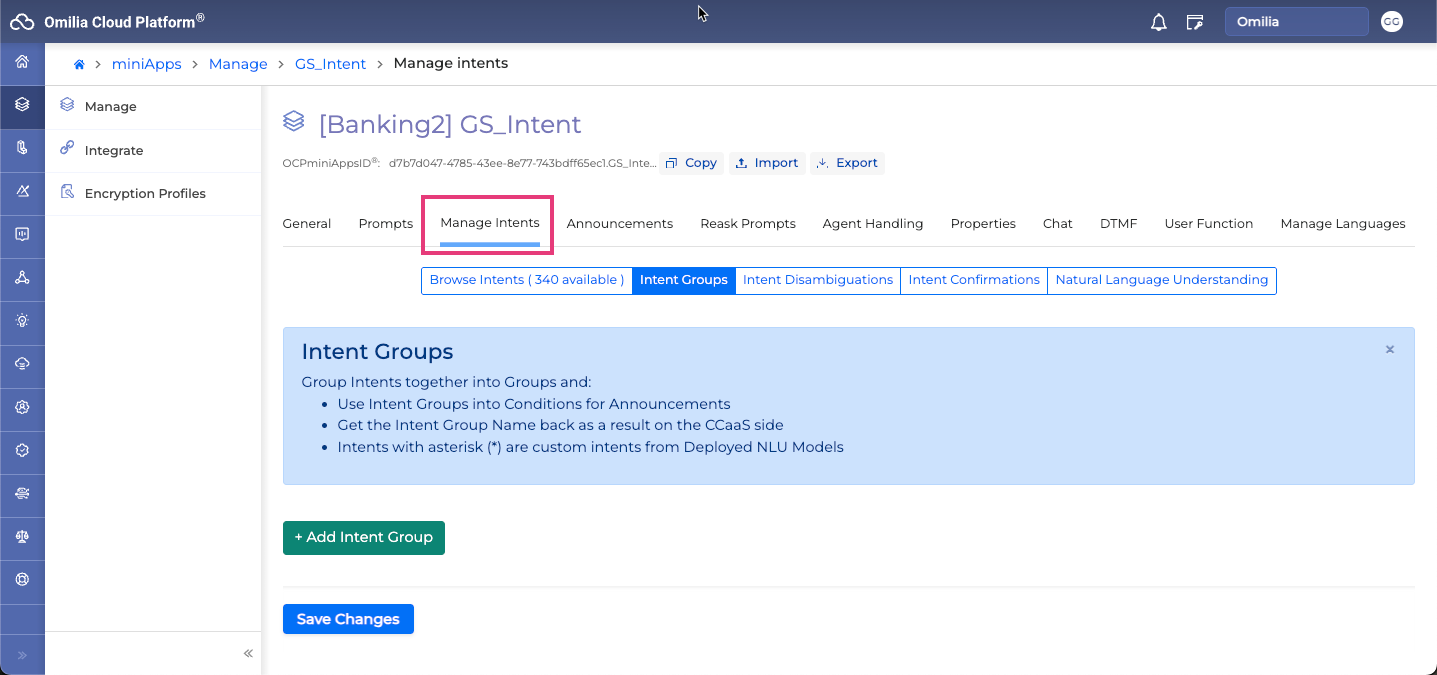Go to GS_Intent breadcrumb link
Viewport: 1437px width, 675px height.
click(330, 64)
